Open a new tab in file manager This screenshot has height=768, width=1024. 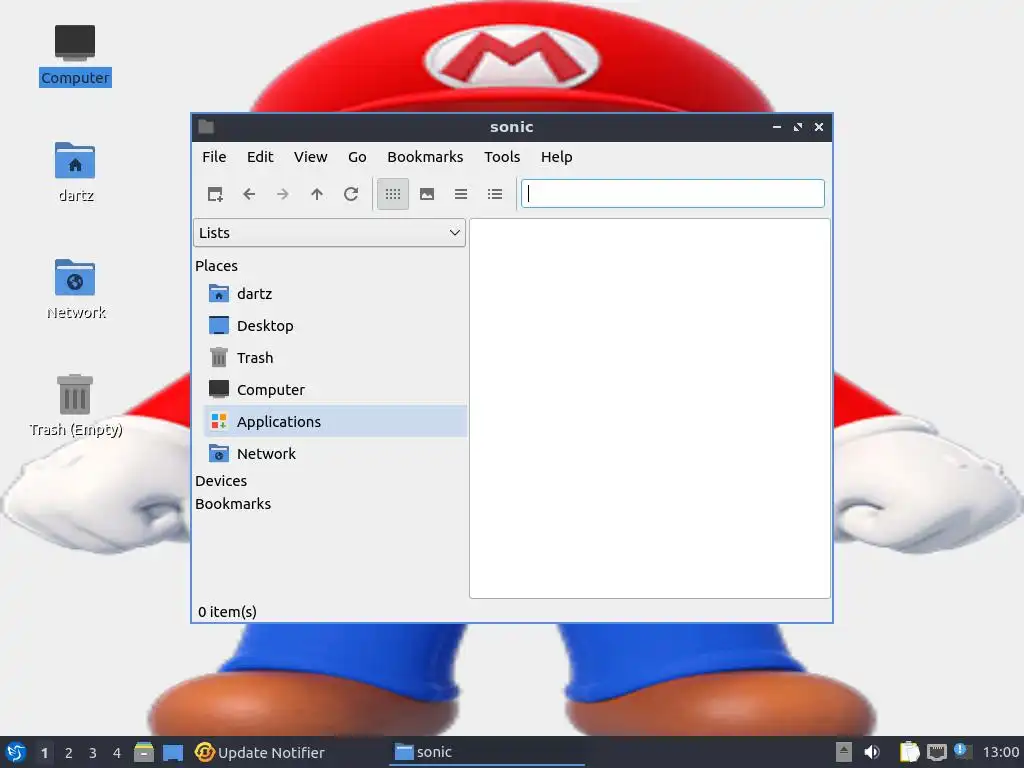[215, 194]
